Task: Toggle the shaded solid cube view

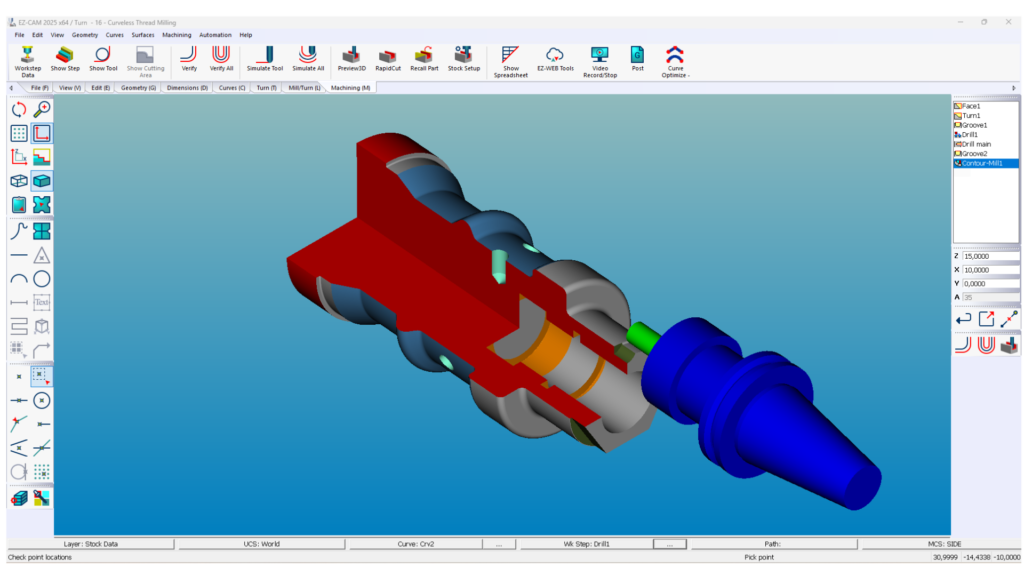Action: click(x=42, y=181)
